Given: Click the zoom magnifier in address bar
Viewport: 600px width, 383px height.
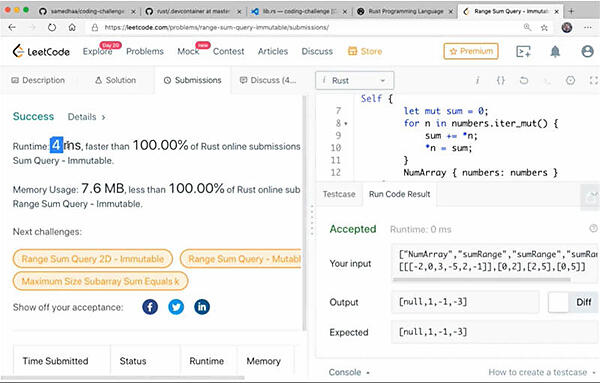Looking at the screenshot, I should pyautogui.click(x=527, y=27).
